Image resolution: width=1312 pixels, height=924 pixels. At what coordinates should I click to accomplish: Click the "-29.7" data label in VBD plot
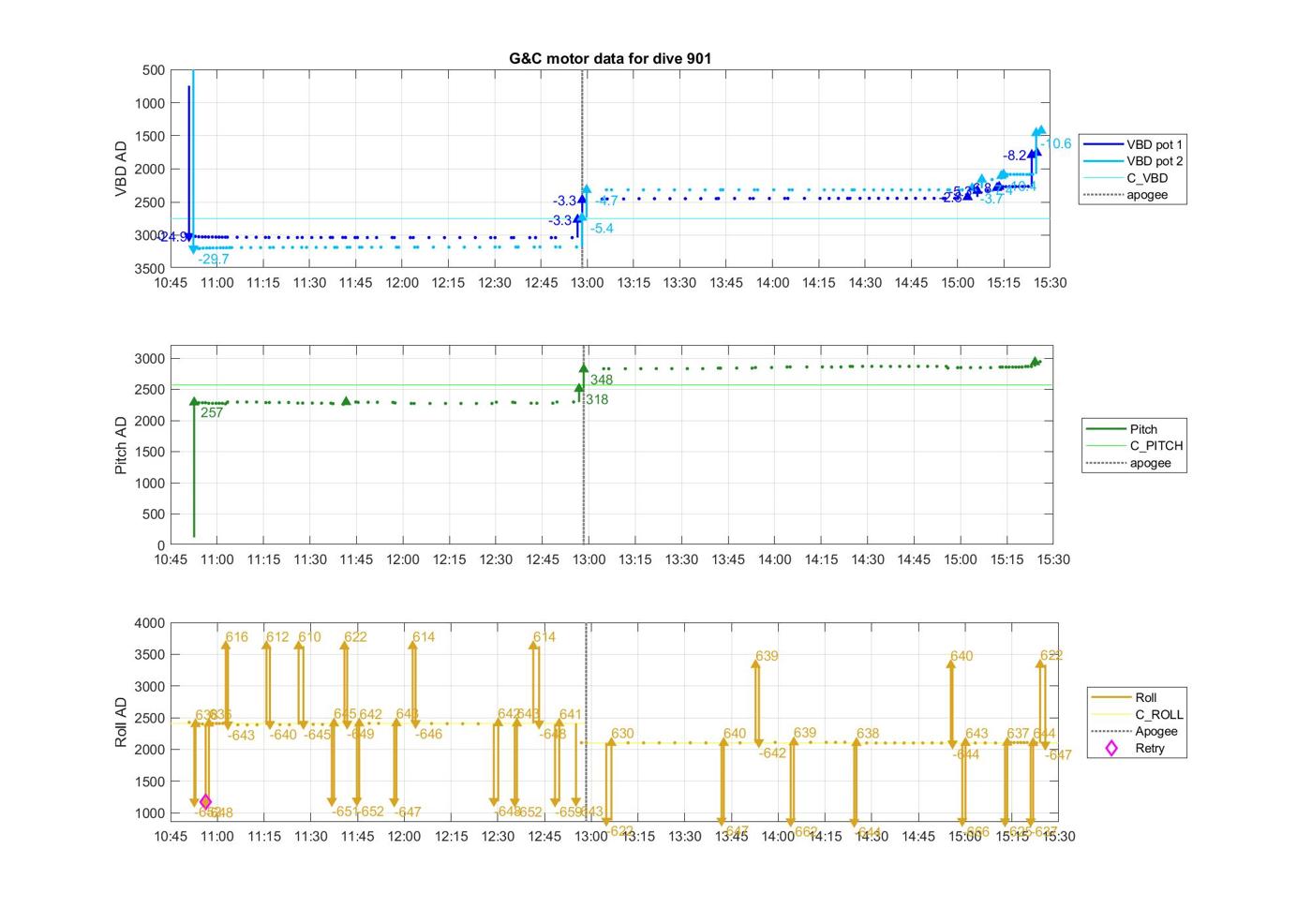(x=214, y=260)
